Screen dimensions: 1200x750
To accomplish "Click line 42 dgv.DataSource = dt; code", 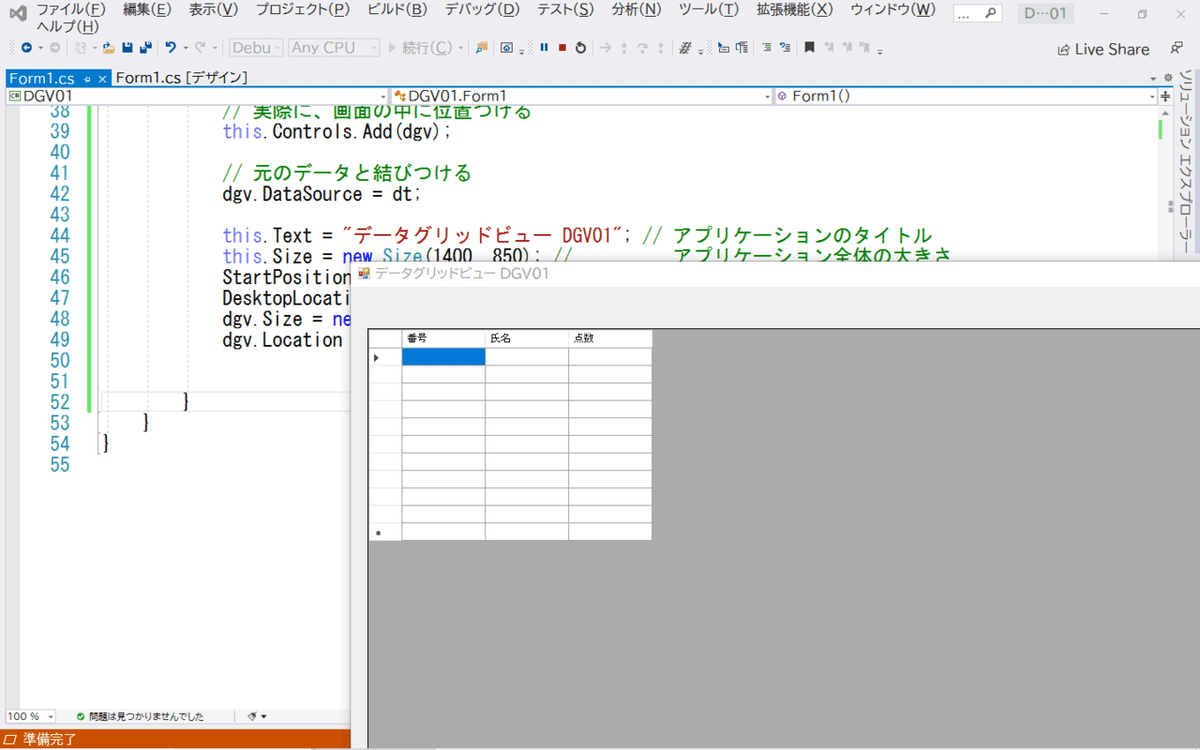I will coord(322,194).
